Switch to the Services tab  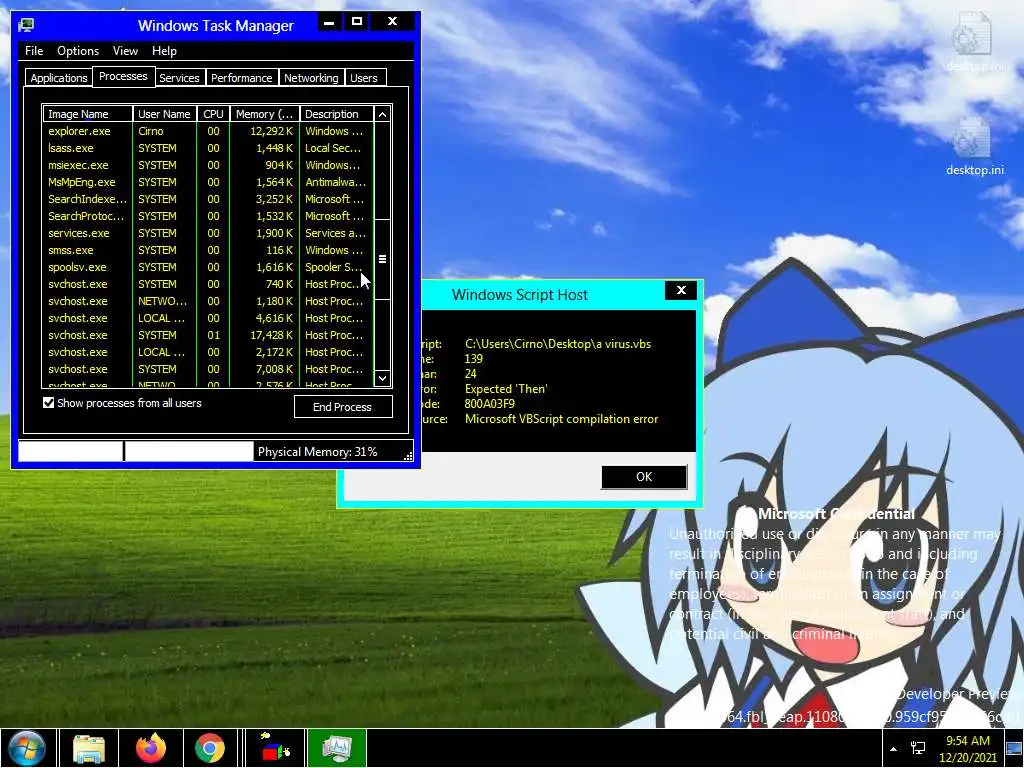click(179, 78)
